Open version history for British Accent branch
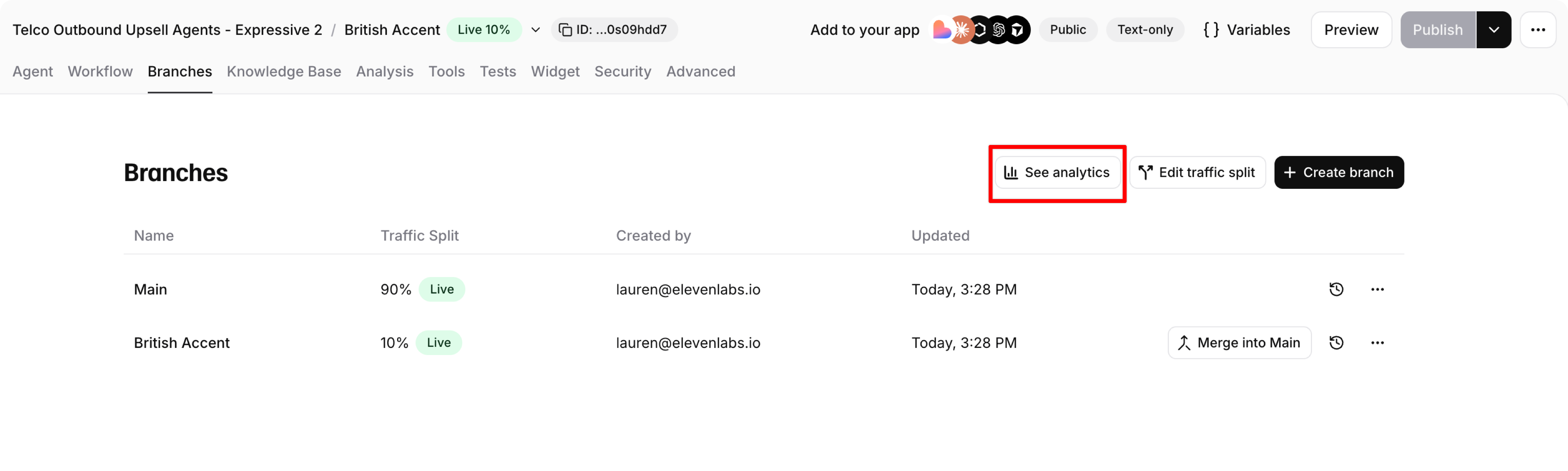 (x=1336, y=342)
